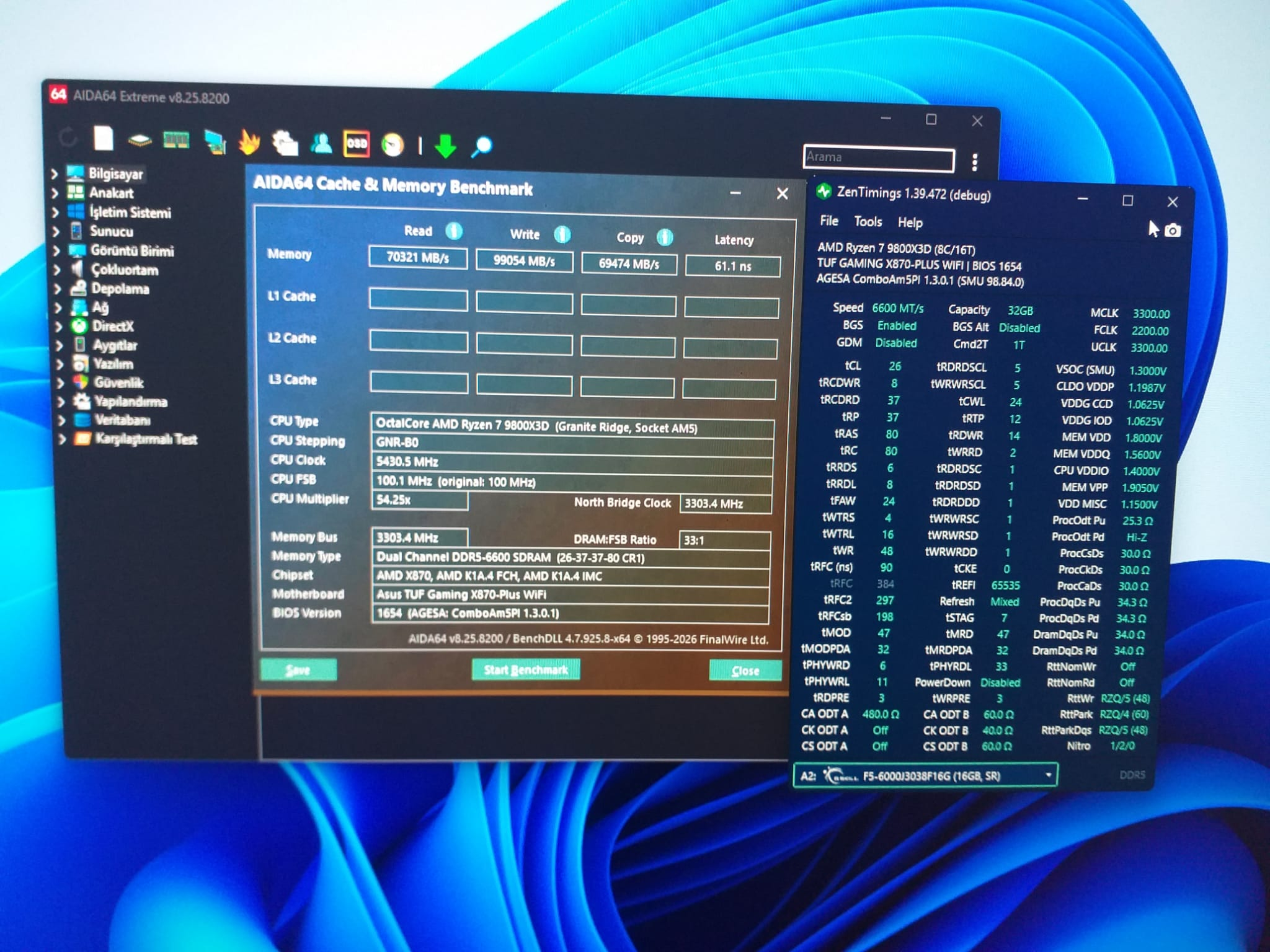Image resolution: width=1270 pixels, height=952 pixels.
Task: Click the Karşılaştırmalı Test icon in tree
Action: tap(82, 439)
